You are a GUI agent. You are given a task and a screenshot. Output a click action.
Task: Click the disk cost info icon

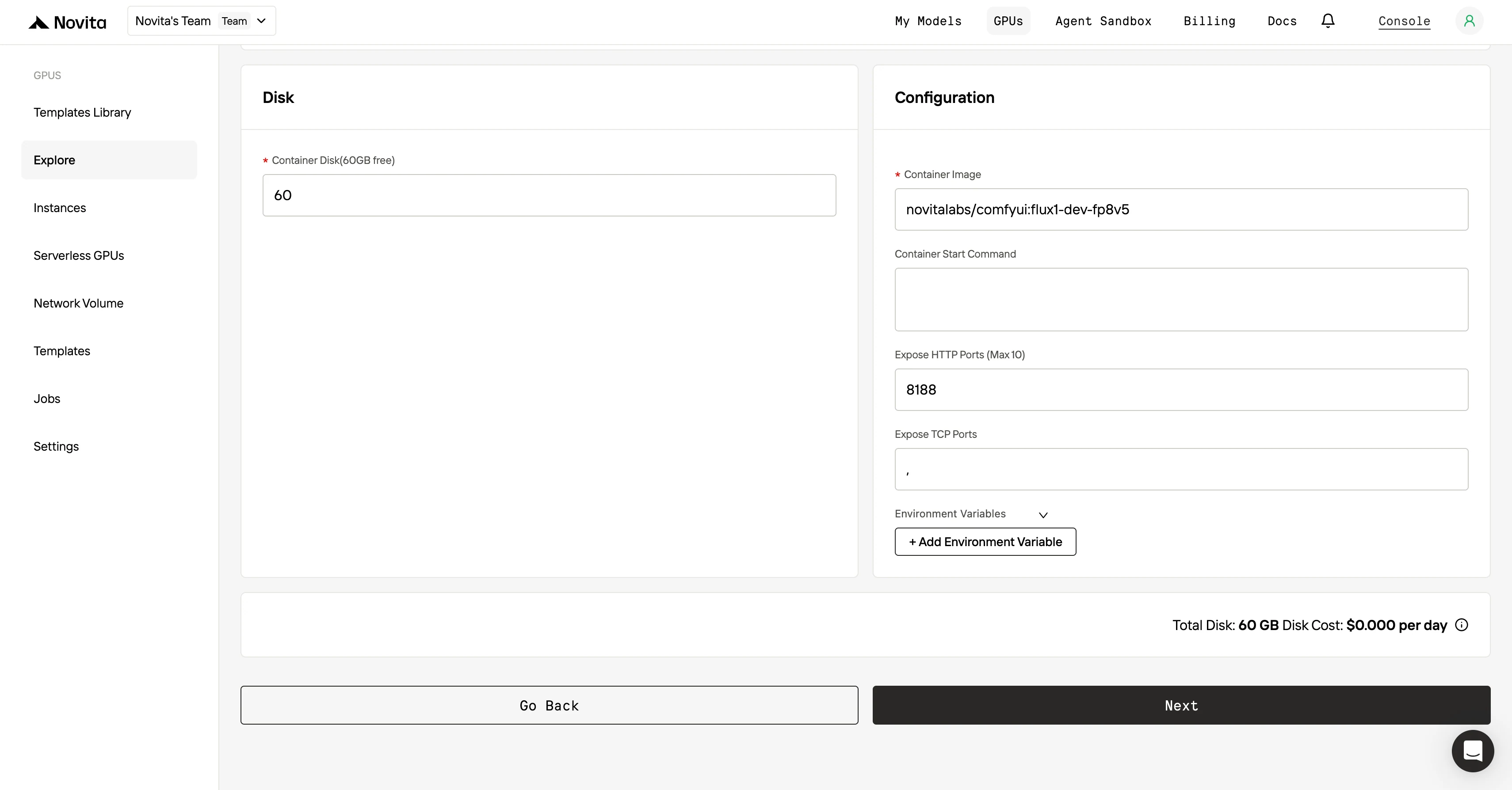coord(1462,625)
